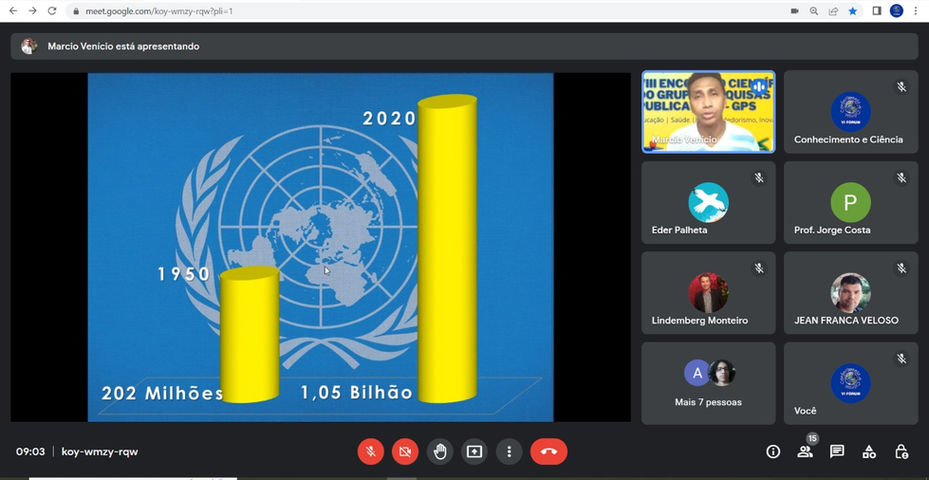The width and height of the screenshot is (929, 480).
Task: Click the clock reading 09:03
Action: [x=30, y=452]
